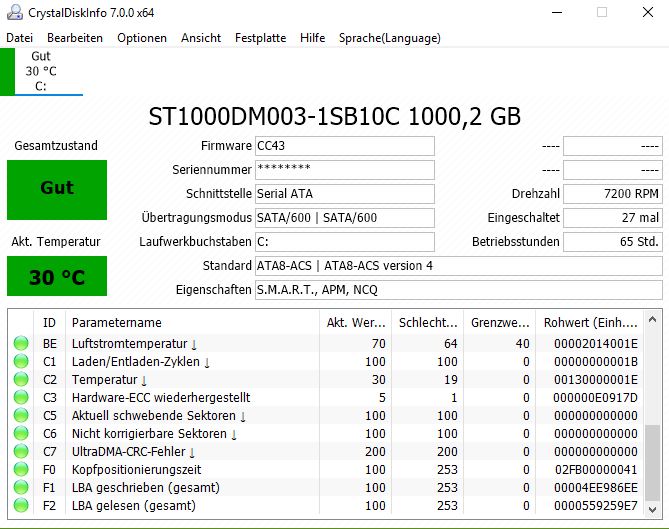Click the ID column header
669x529 pixels.
pos(49,323)
